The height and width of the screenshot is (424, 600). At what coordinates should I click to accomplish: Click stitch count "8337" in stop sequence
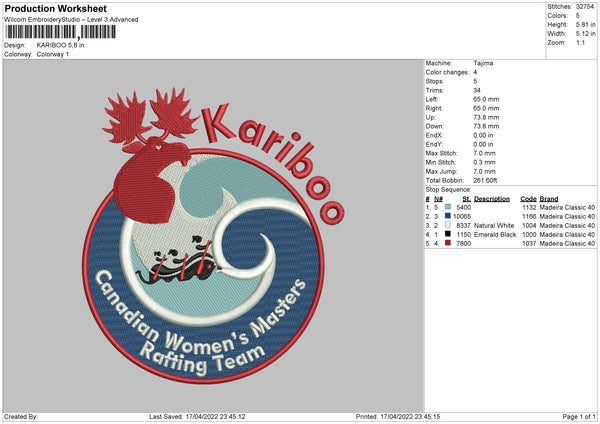463,225
